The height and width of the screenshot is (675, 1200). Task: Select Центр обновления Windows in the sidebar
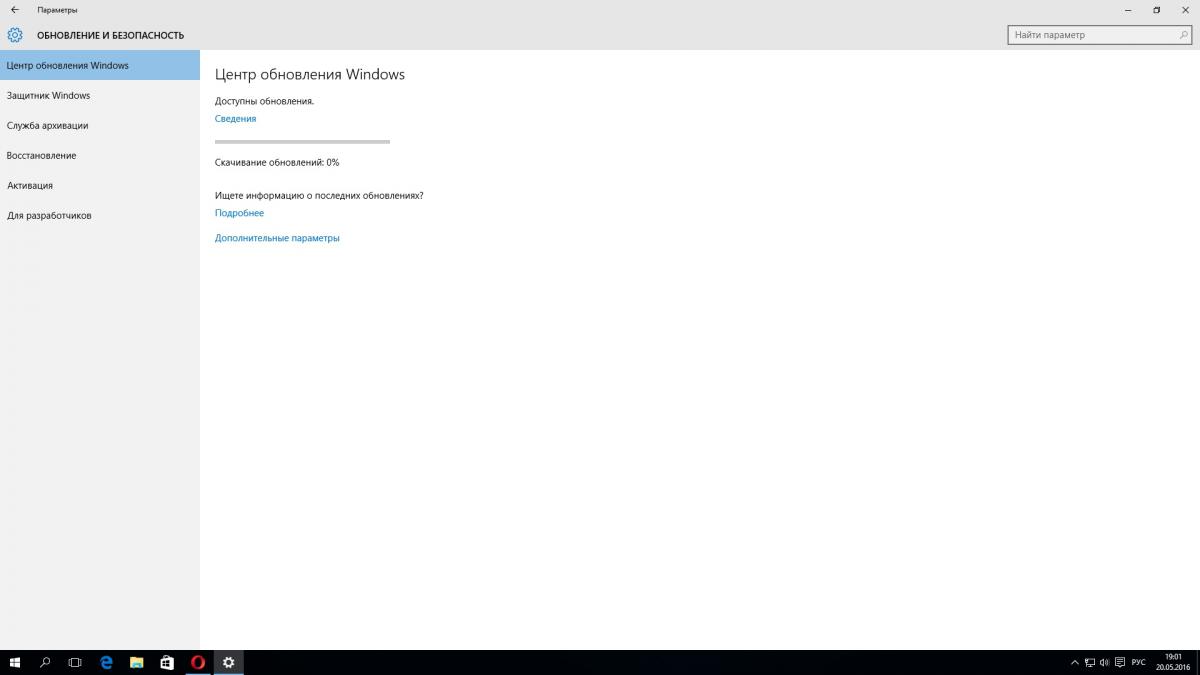tap(100, 66)
